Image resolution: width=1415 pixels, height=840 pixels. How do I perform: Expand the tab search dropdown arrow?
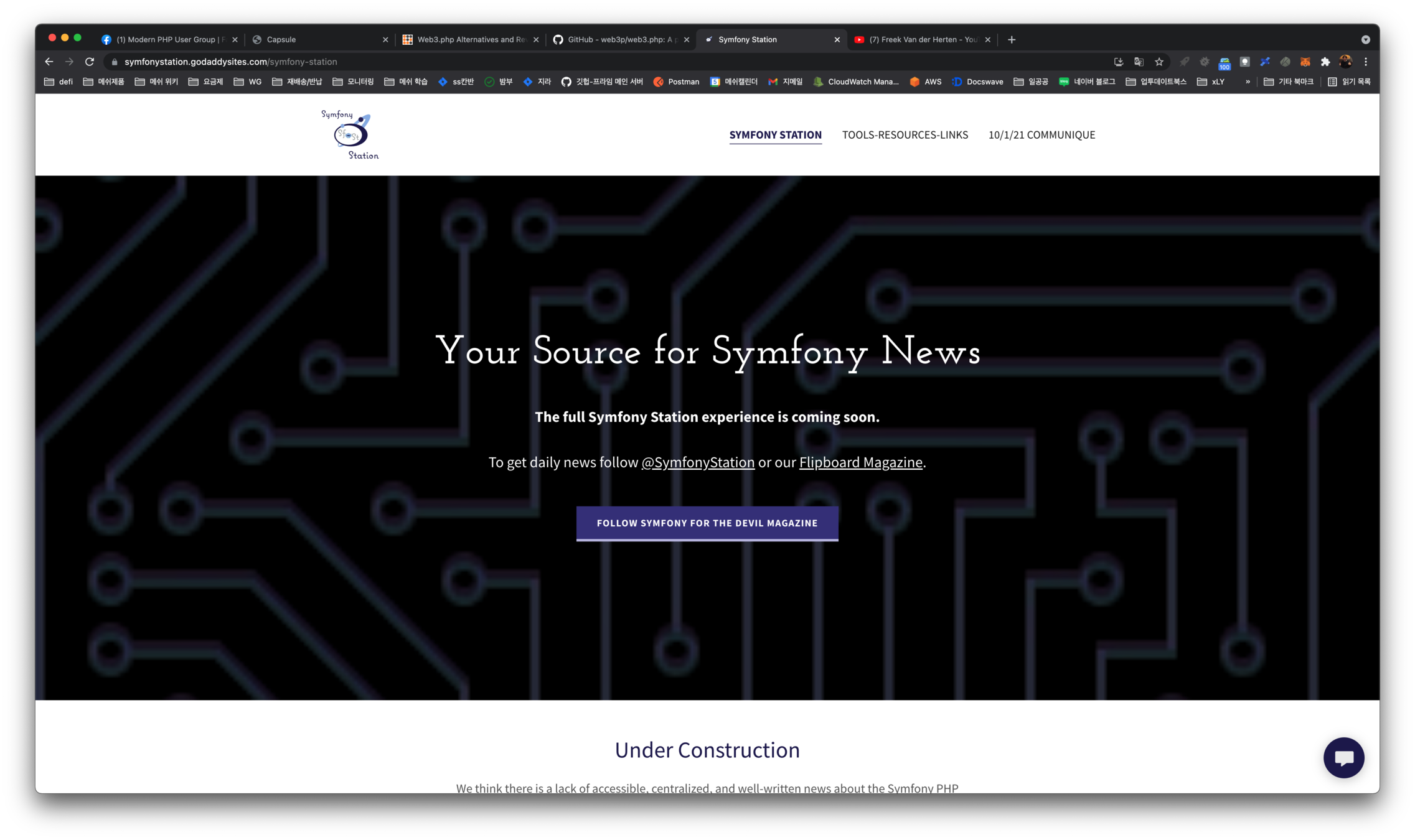tap(1365, 39)
